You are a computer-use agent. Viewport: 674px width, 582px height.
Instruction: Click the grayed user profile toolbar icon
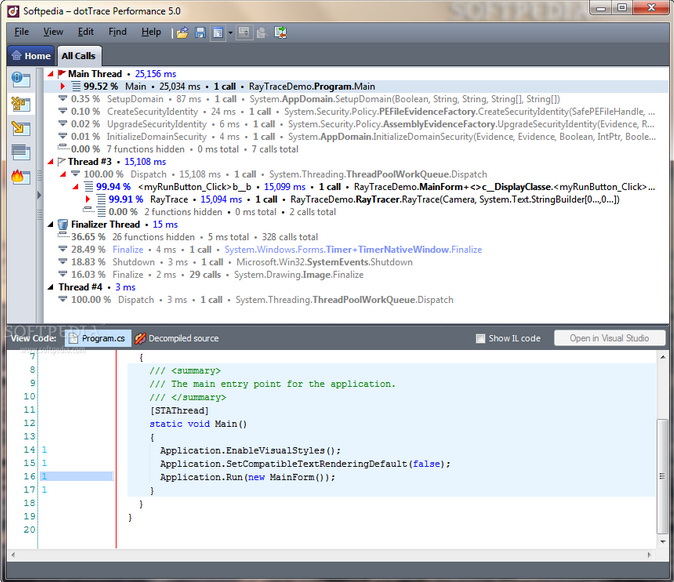pos(261,33)
